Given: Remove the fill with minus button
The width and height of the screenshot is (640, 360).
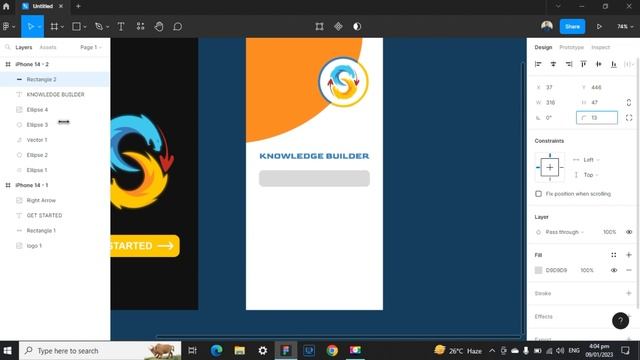Looking at the screenshot, I should (629, 270).
